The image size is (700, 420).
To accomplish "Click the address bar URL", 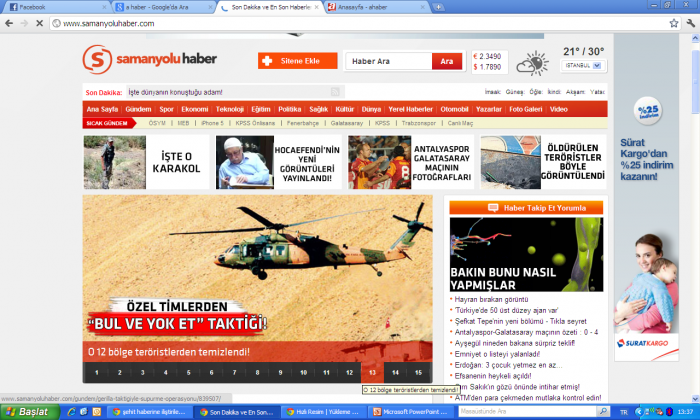I will pos(108,23).
